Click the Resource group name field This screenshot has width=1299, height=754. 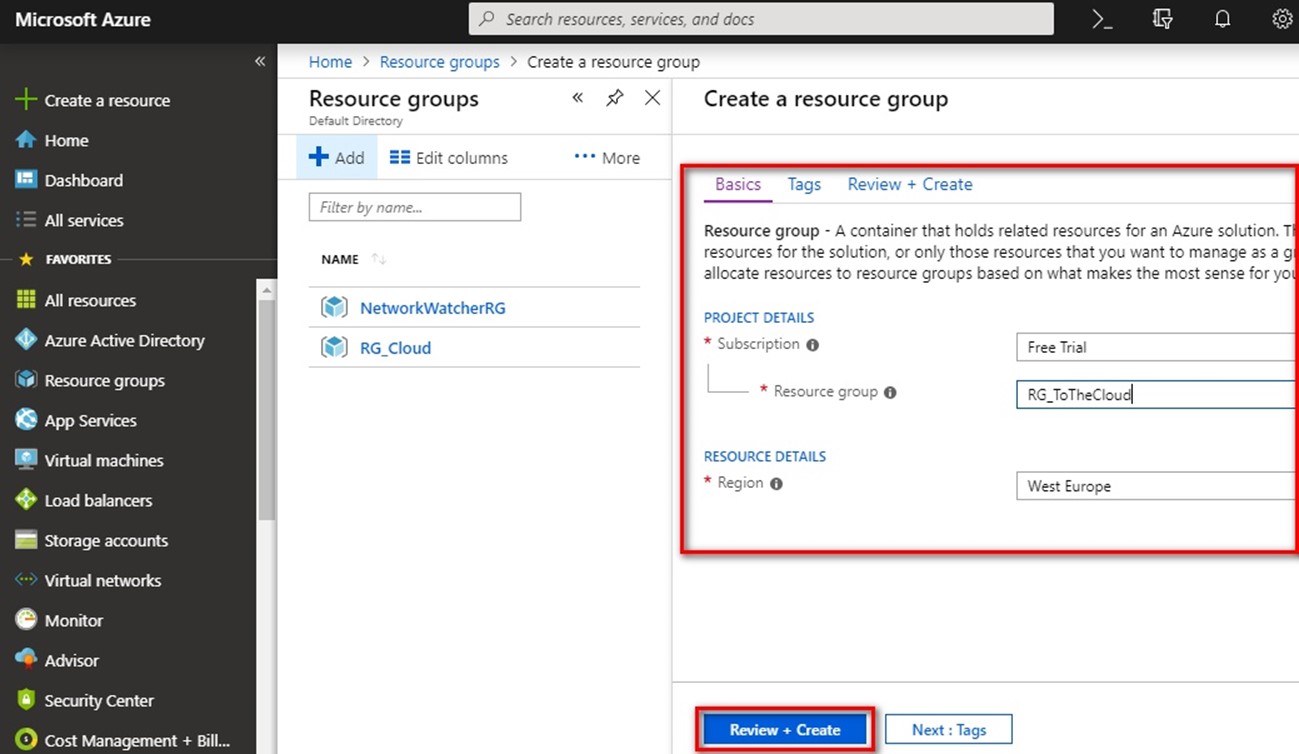(x=1157, y=394)
